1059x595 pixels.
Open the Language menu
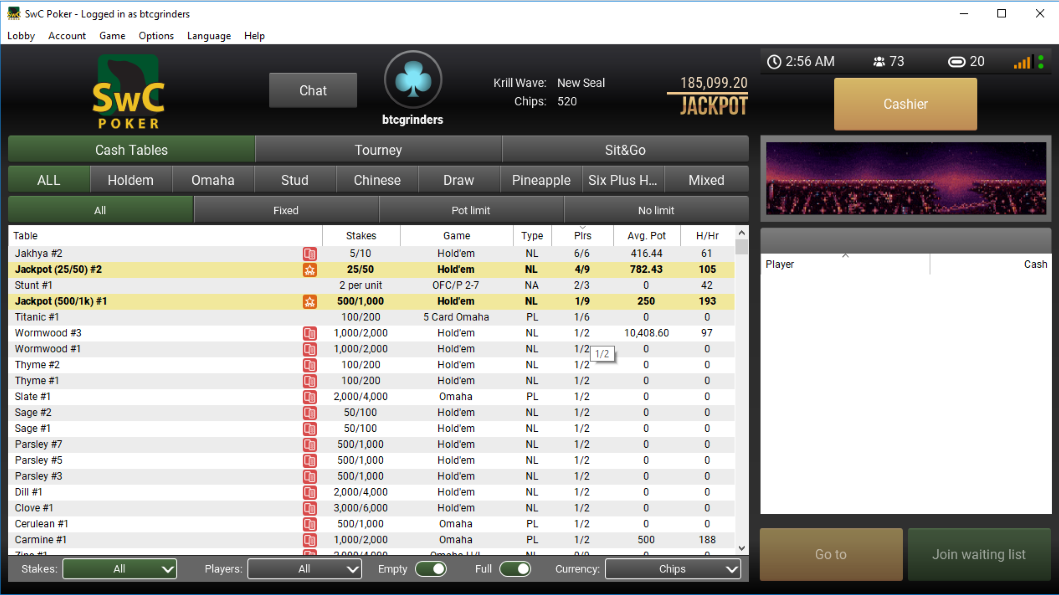click(x=209, y=36)
